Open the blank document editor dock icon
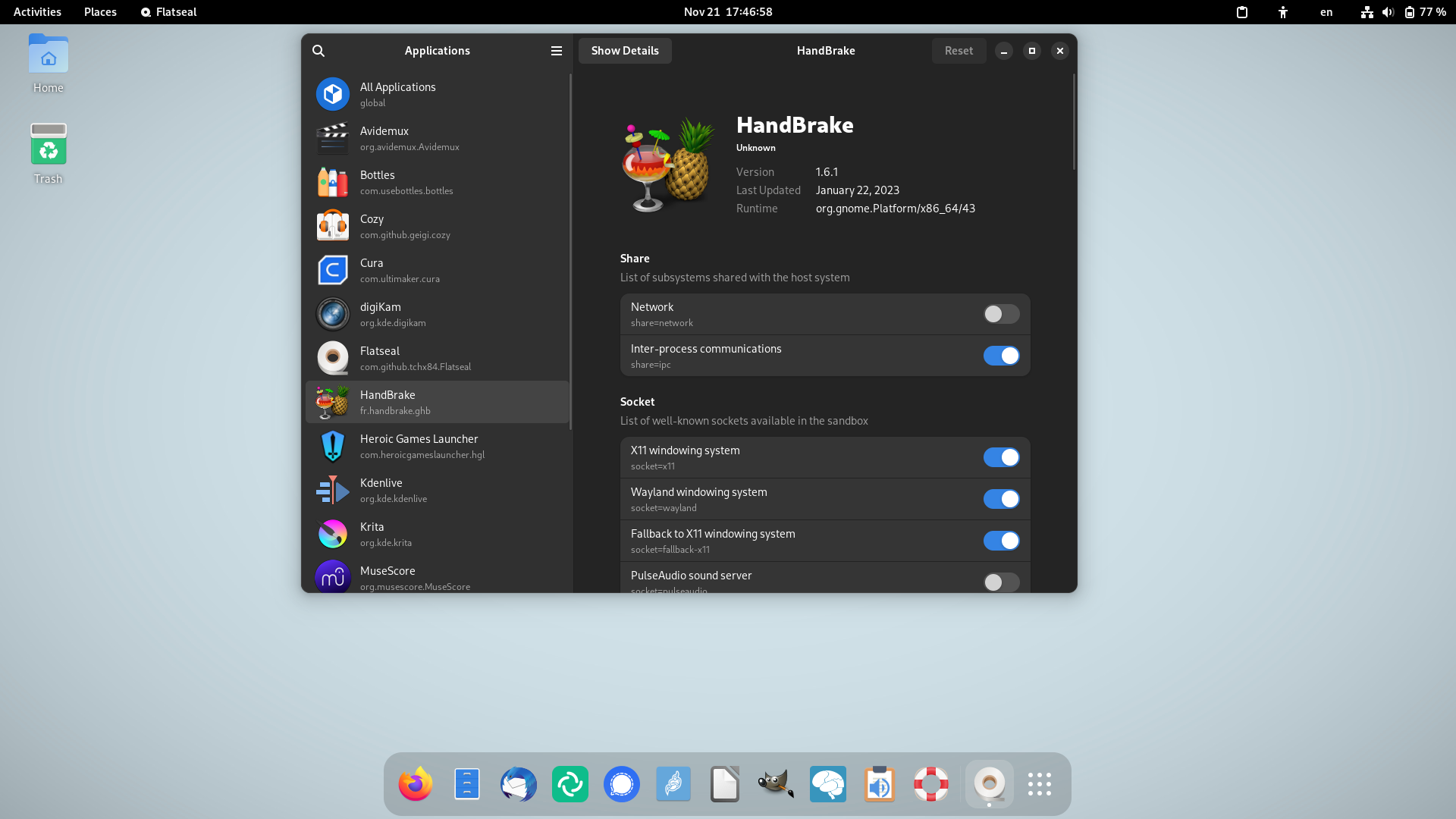 point(725,784)
